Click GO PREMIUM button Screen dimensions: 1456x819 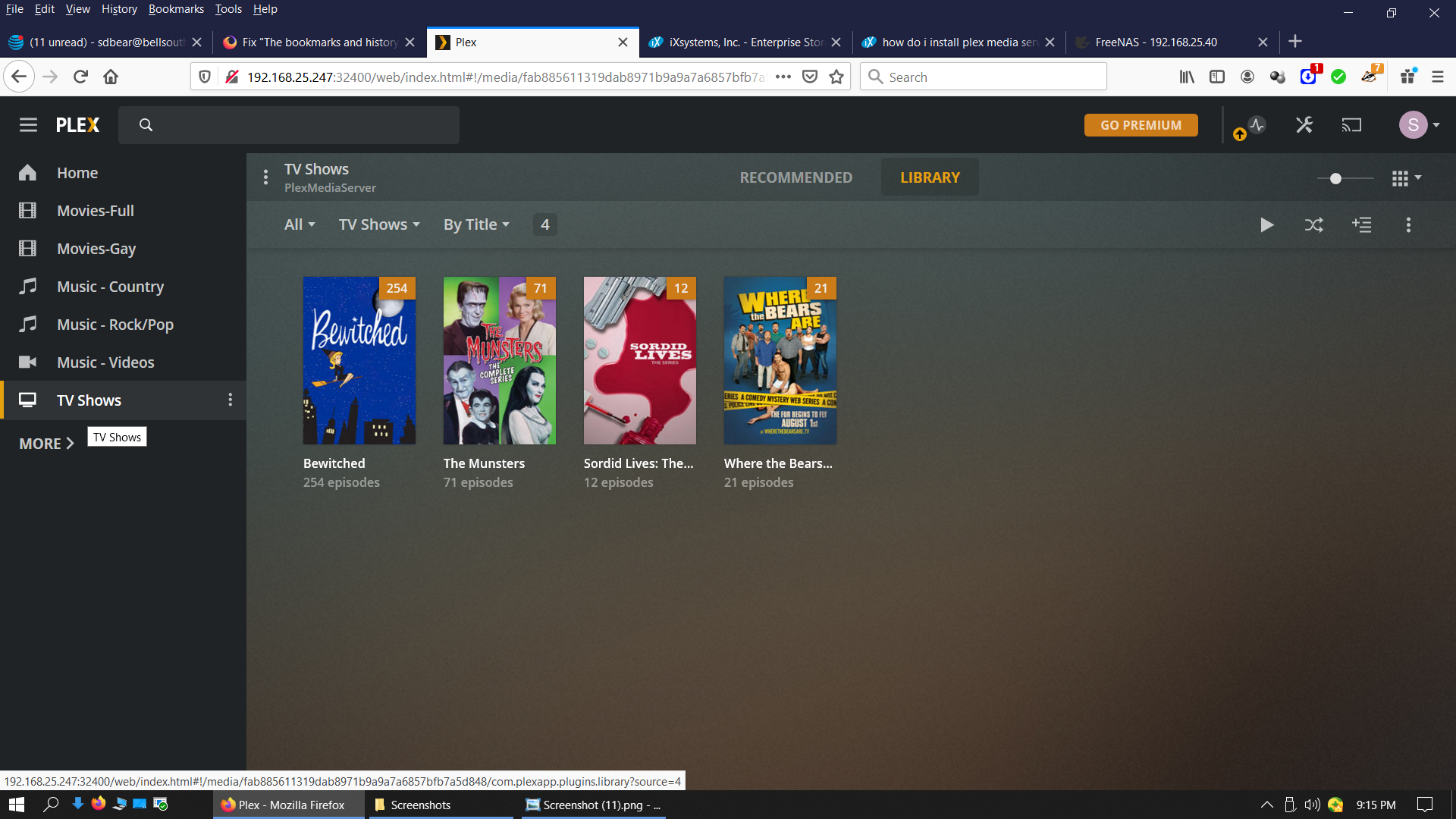click(x=1141, y=125)
